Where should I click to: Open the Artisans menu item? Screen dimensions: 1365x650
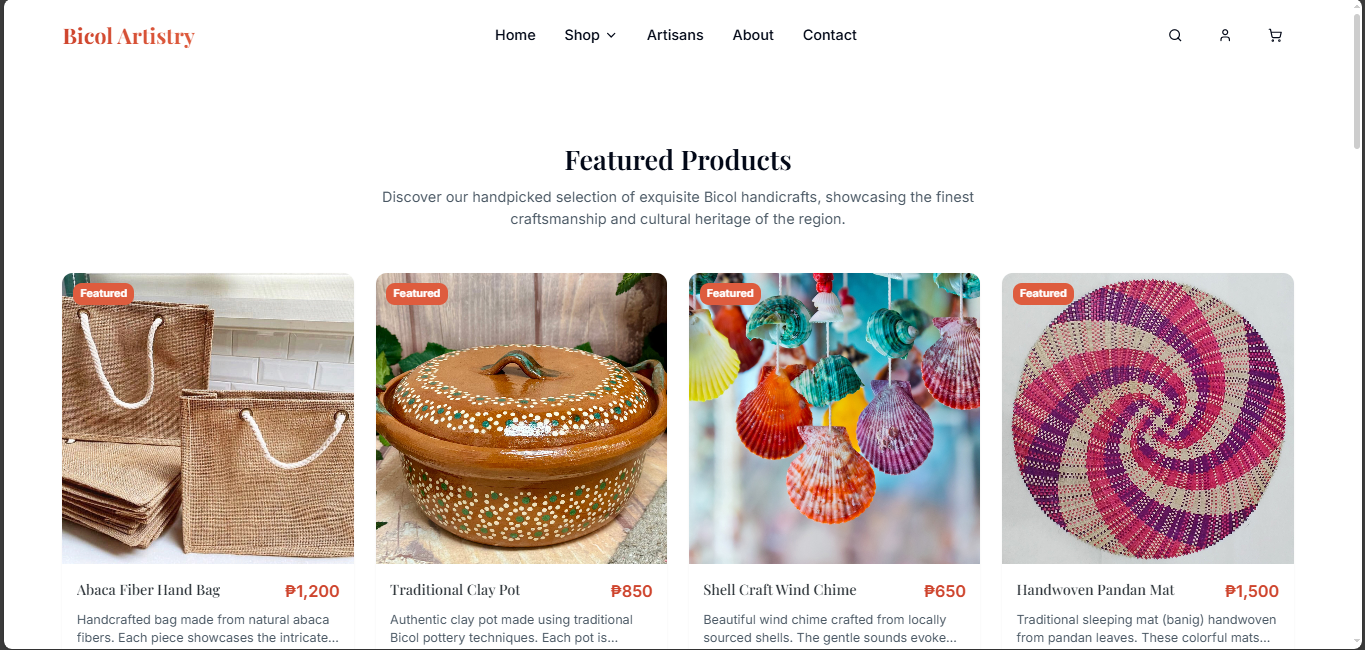675,35
